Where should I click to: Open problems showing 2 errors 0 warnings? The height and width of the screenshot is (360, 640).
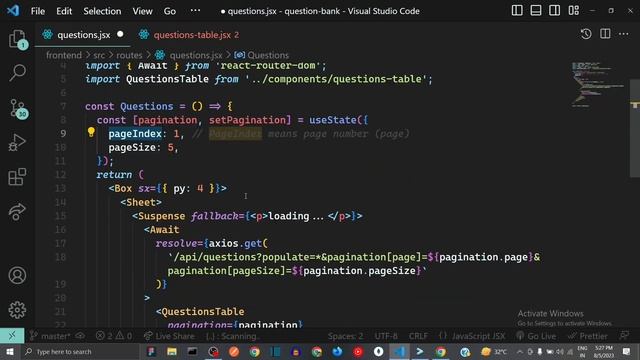[x=114, y=336]
